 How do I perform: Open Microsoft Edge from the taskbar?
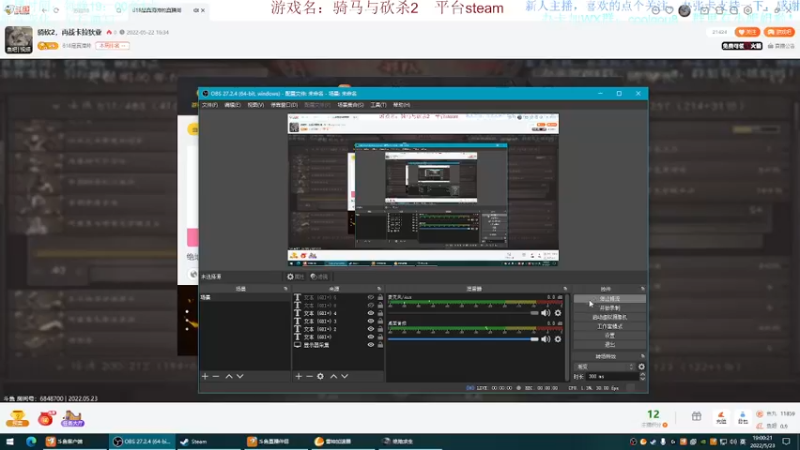click(31, 441)
